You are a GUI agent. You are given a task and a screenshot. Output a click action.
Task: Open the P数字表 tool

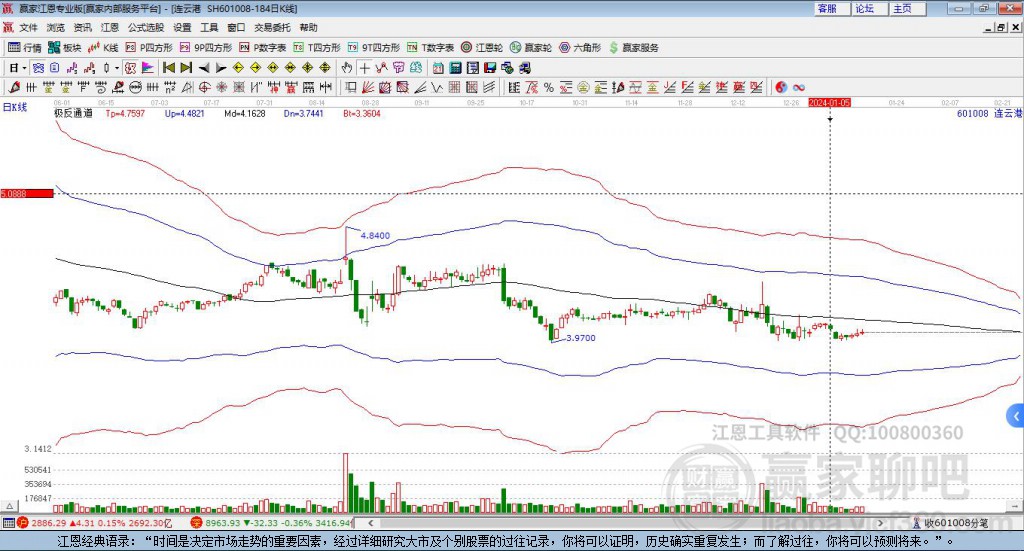pyautogui.click(x=263, y=48)
